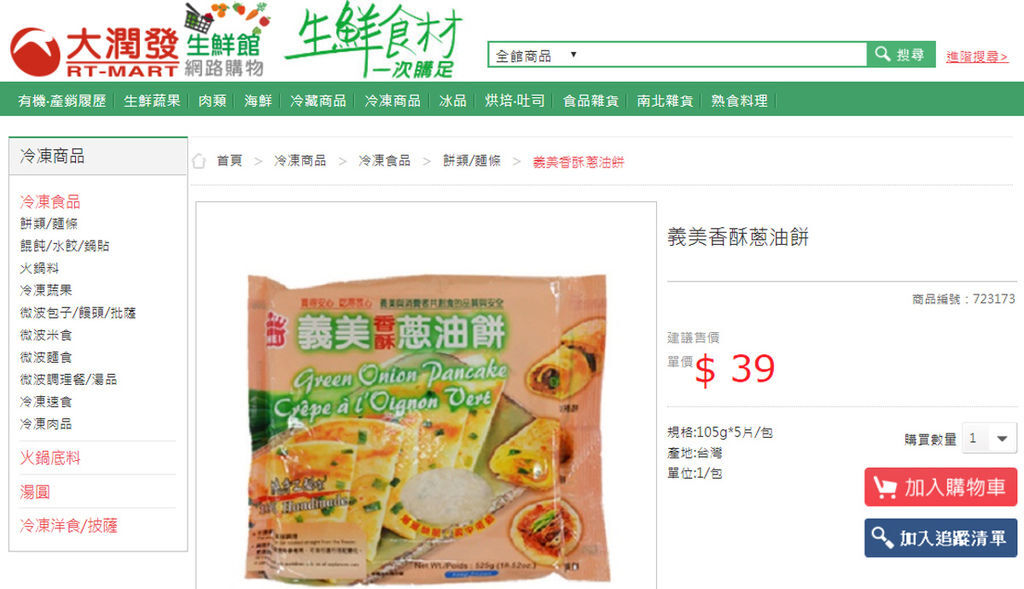Select 火鍋料 in the sidebar list
Image resolution: width=1024 pixels, height=589 pixels.
point(39,268)
